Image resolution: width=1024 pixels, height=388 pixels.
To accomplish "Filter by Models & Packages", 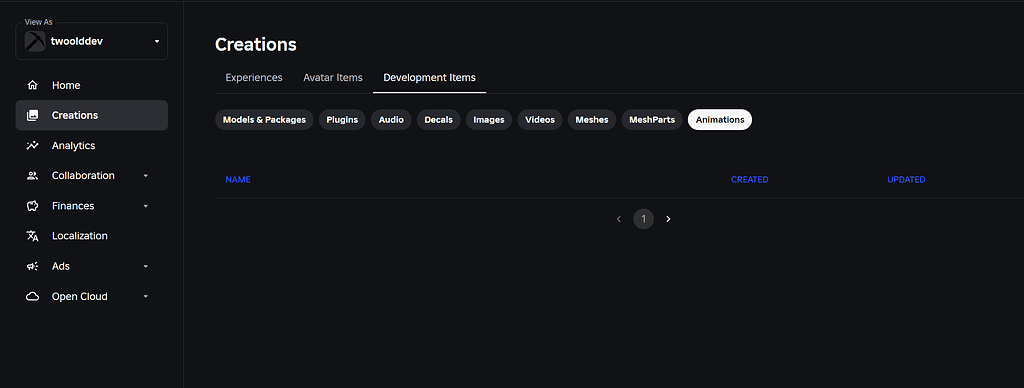I will click(264, 120).
